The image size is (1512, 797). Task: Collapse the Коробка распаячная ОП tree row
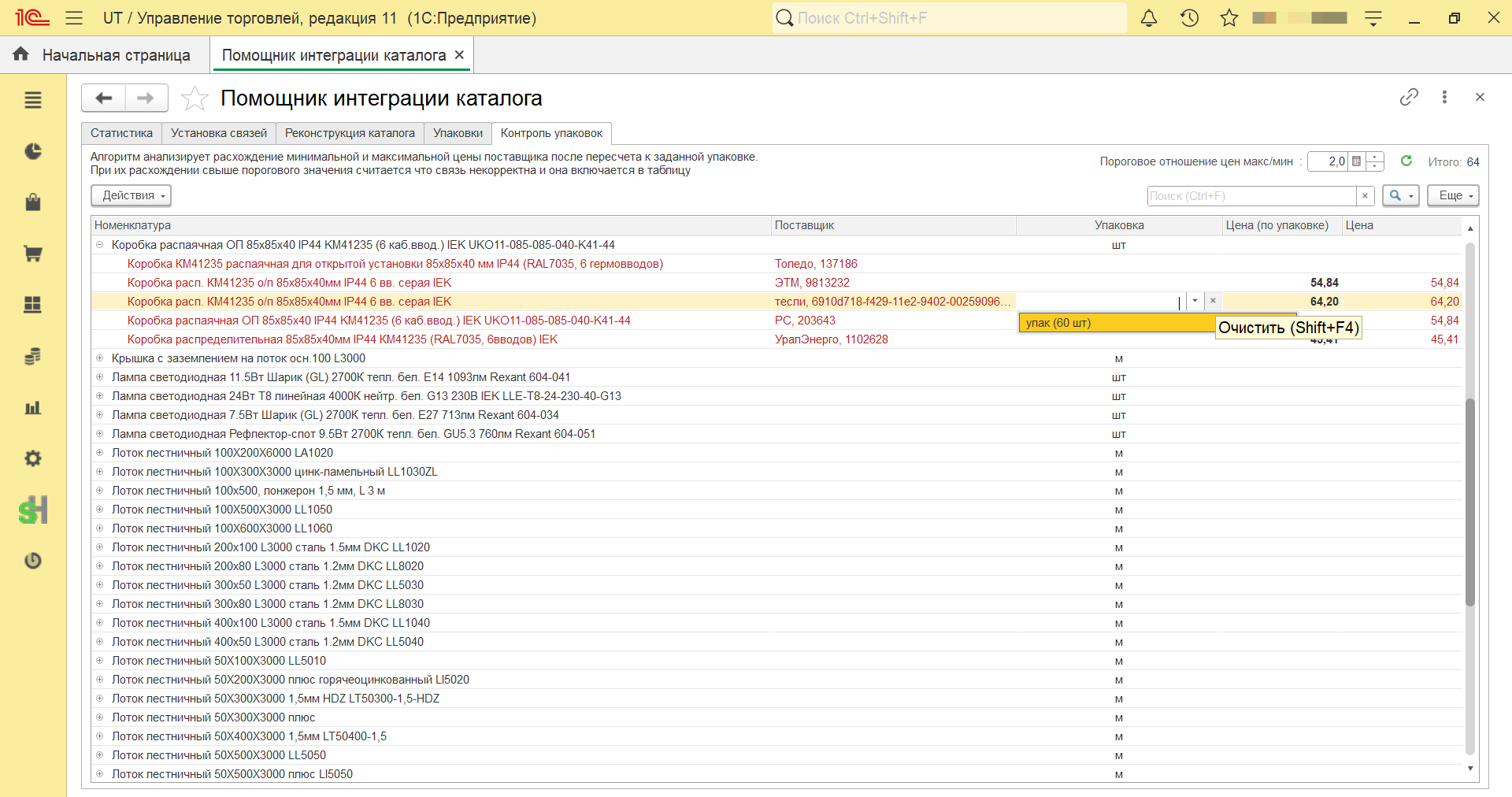tap(100, 245)
